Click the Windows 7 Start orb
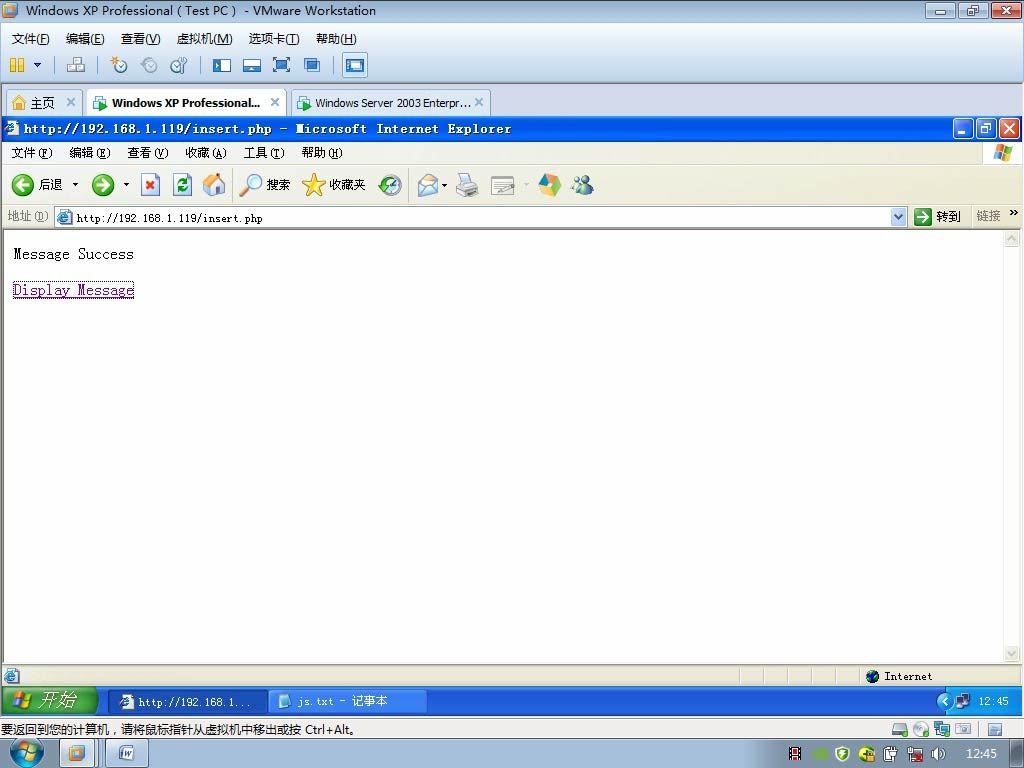The image size is (1024, 768). pos(27,754)
